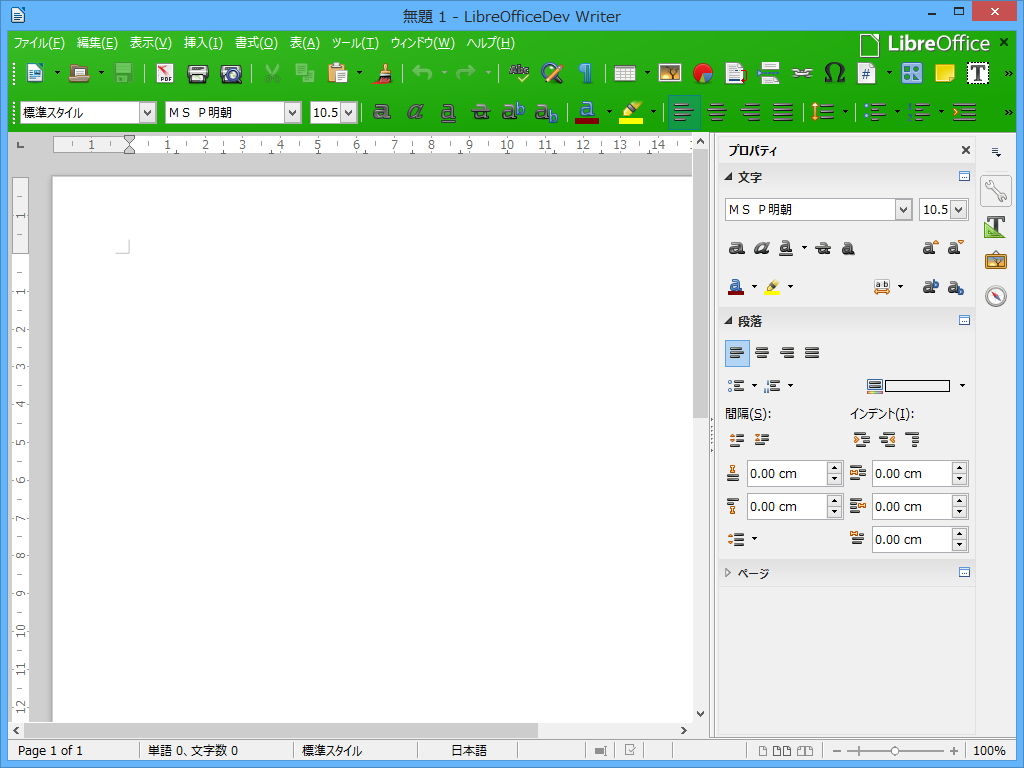Click the horizontal scrollbar
1024x768 pixels.
pos(281,730)
